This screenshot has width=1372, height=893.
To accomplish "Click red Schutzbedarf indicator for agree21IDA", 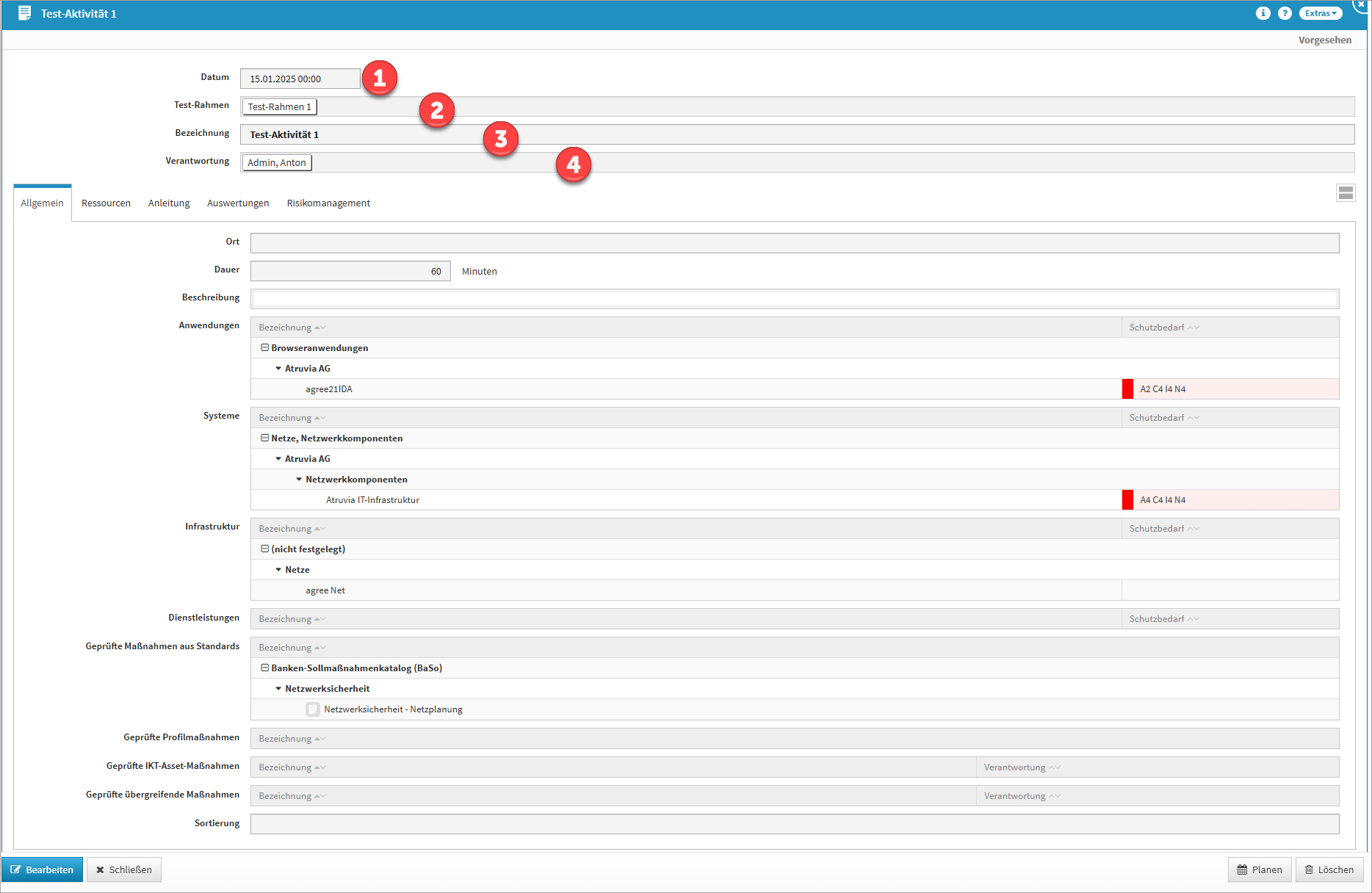I will [1127, 389].
